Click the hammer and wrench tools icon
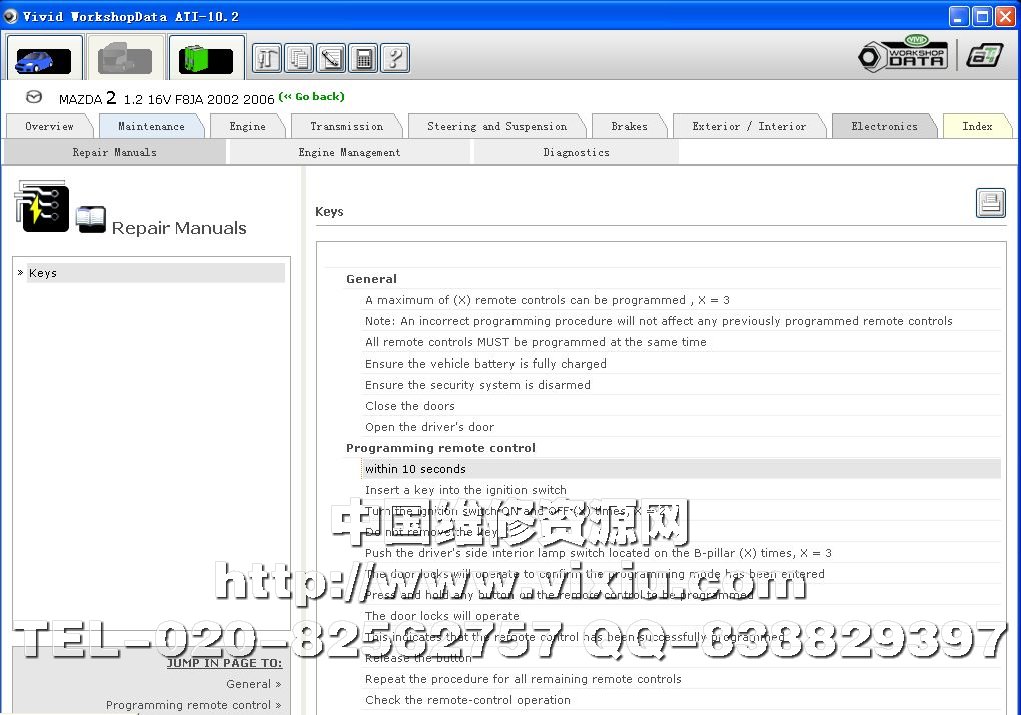The image size is (1021, 715). 267,58
